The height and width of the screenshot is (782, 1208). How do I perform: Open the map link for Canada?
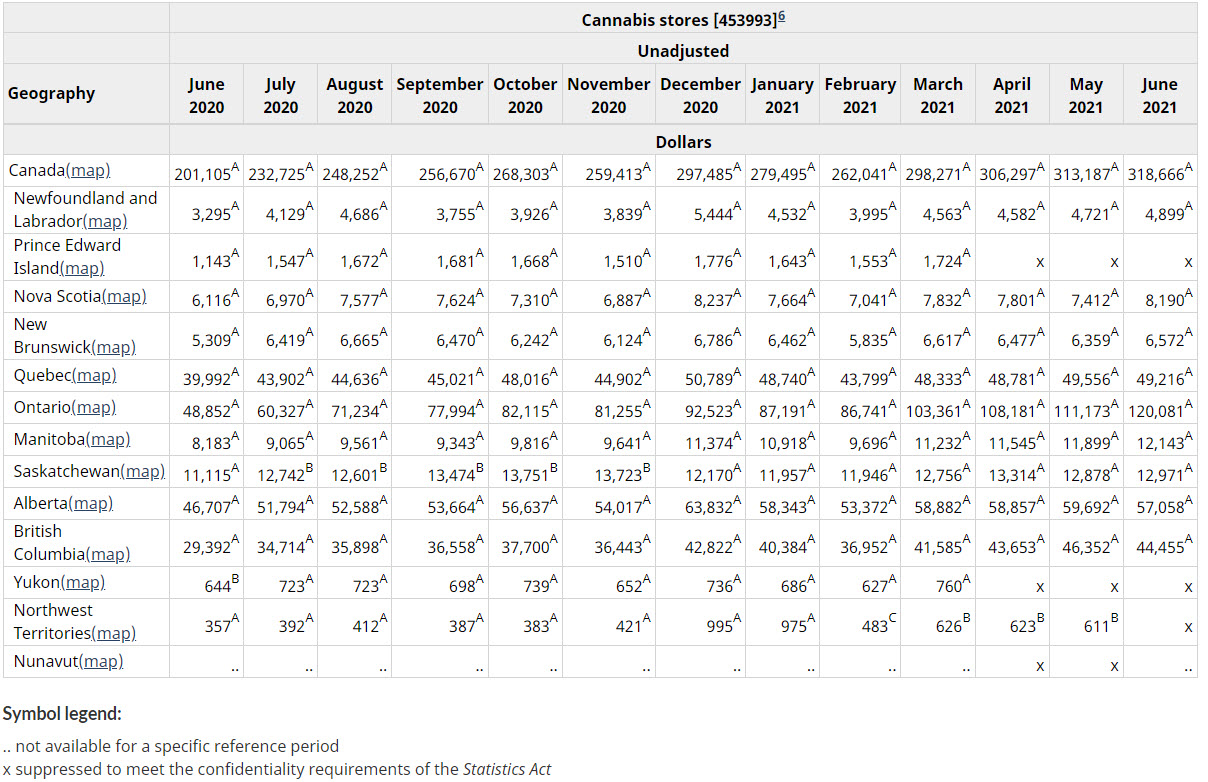point(89,171)
